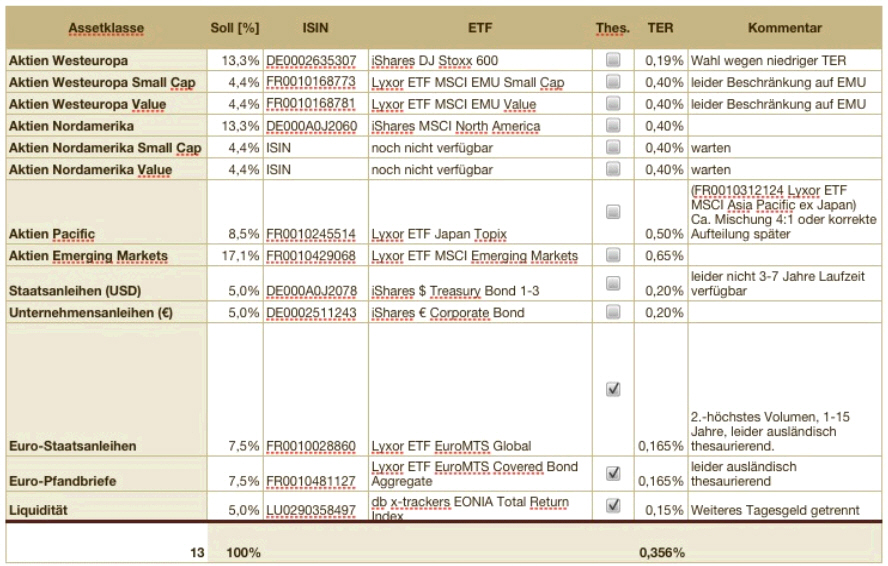Uncheck Thes. box in Liquidität row
The height and width of the screenshot is (566, 888).
[613, 505]
